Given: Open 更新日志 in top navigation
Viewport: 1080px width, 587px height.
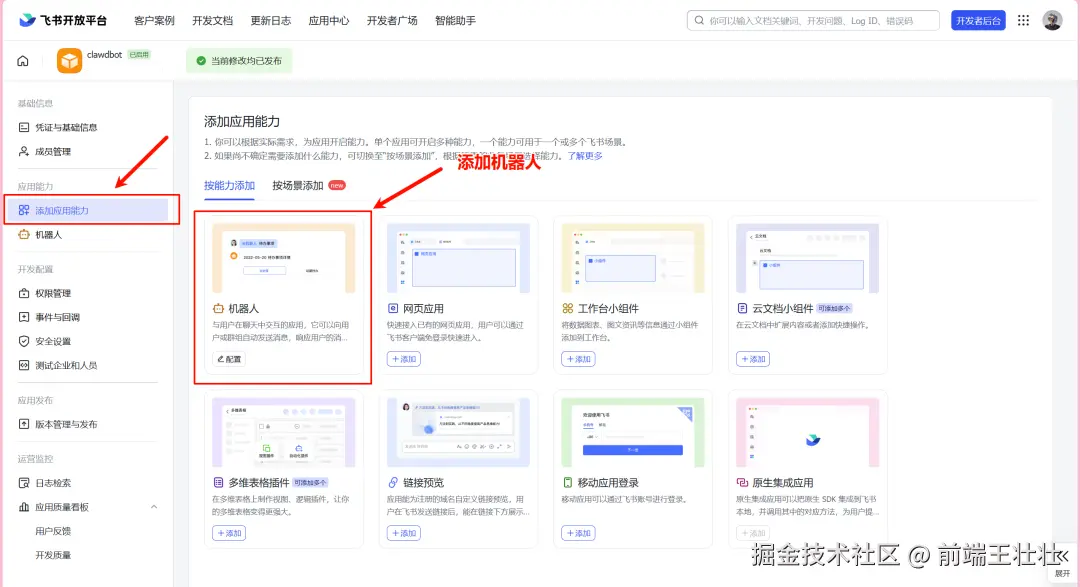Looking at the screenshot, I should (271, 21).
